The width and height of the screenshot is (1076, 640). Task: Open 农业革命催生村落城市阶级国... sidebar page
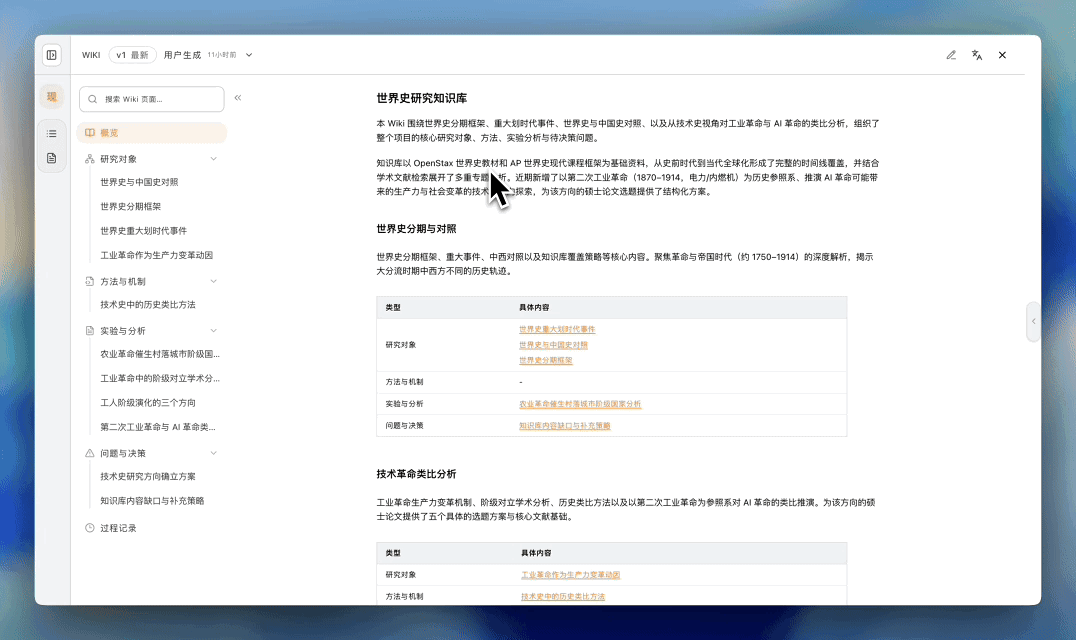(160, 355)
